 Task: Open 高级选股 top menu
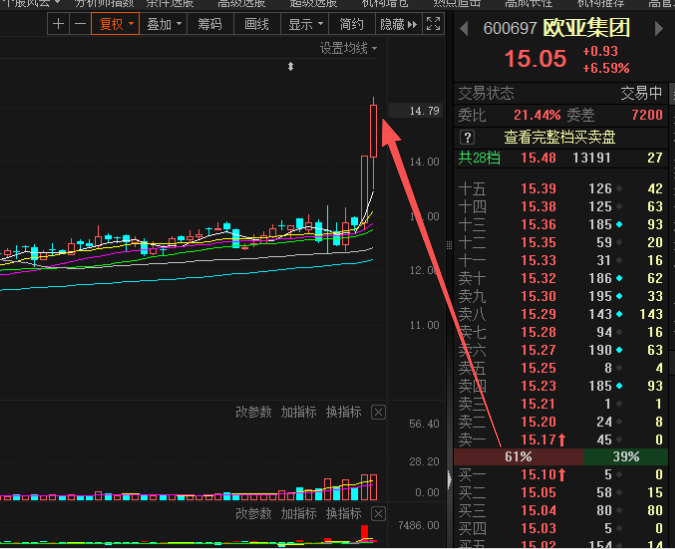tap(242, 4)
